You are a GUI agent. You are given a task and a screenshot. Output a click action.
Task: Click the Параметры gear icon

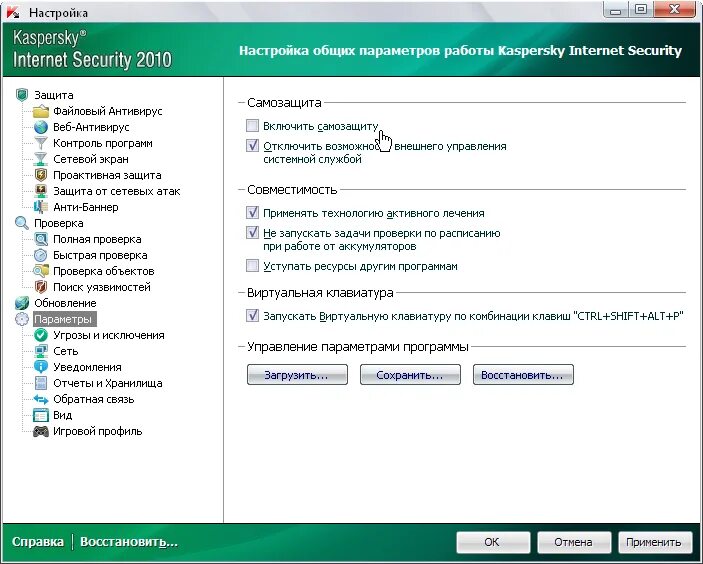pos(22,319)
